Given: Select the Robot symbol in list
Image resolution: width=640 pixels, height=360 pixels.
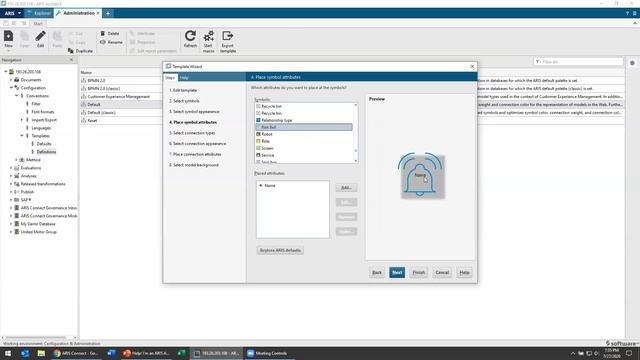Looking at the screenshot, I should [267, 134].
